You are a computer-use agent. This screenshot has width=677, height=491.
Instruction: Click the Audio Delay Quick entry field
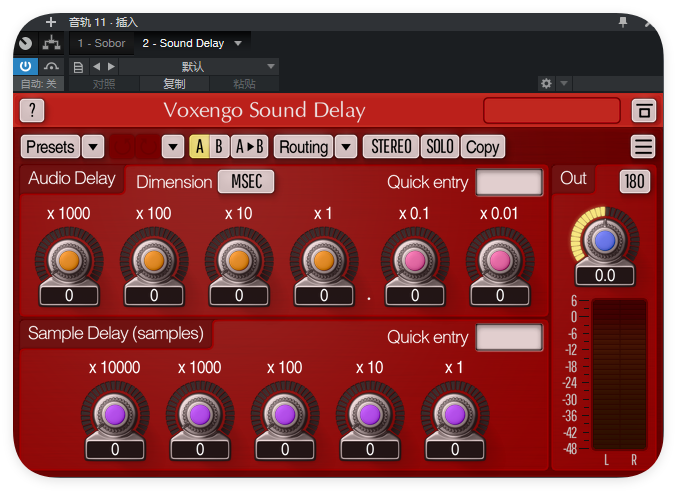(x=509, y=182)
